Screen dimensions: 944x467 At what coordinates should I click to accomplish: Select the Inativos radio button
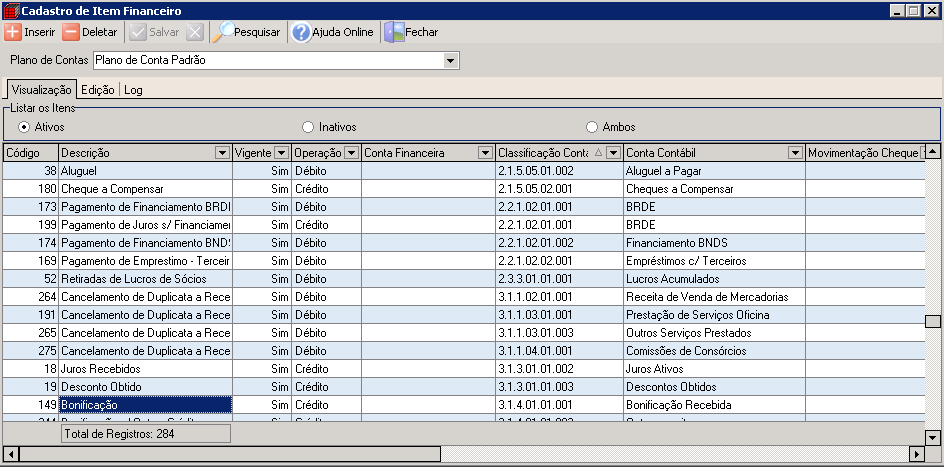[x=308, y=127]
